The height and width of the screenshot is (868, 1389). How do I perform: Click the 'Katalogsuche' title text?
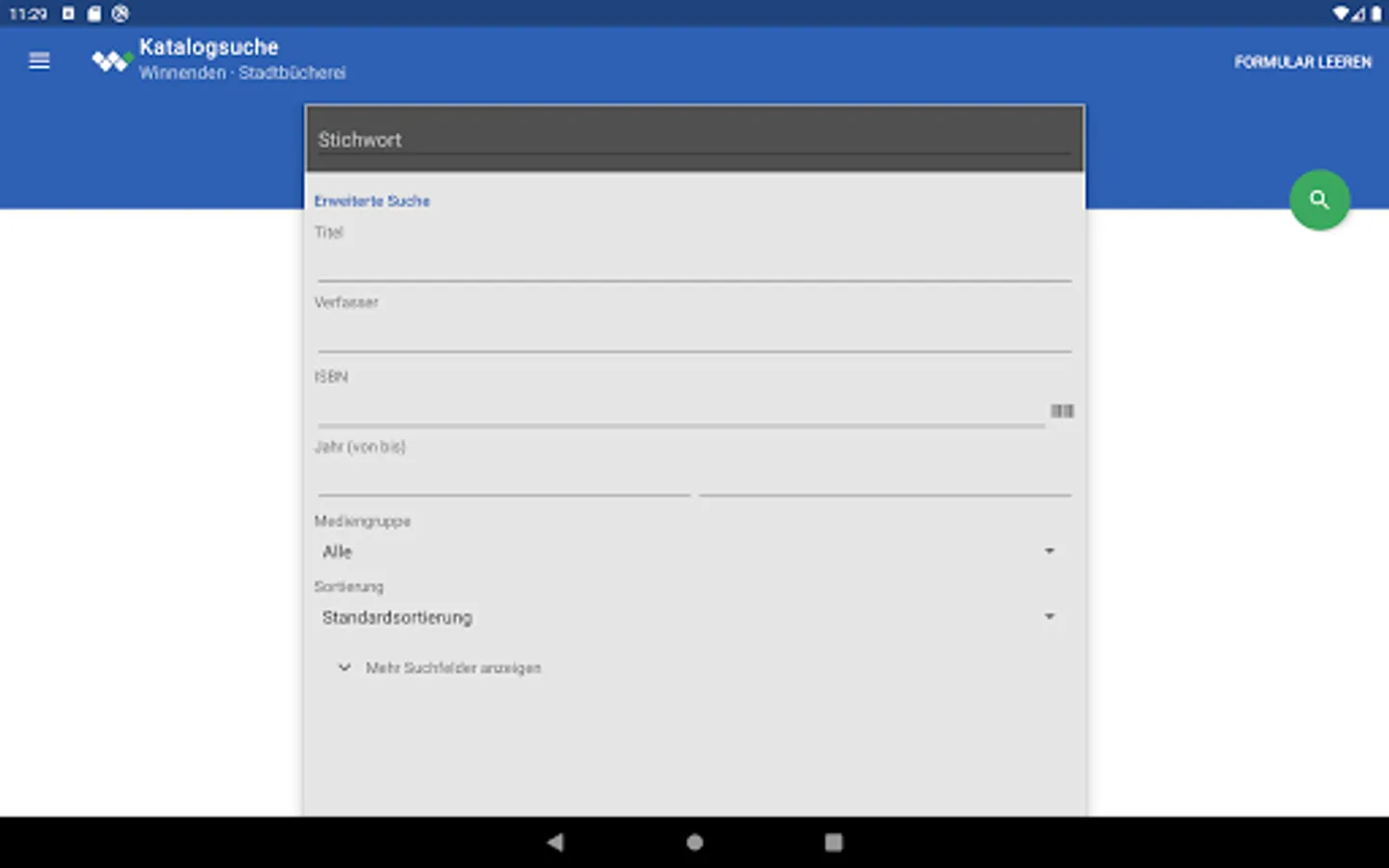pos(208,46)
